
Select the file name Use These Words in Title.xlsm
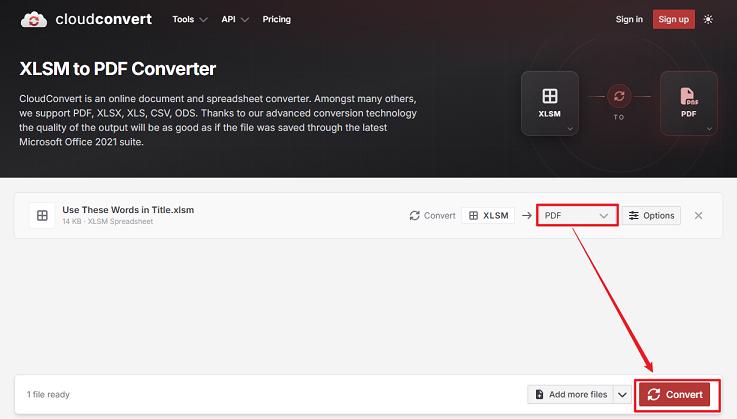click(x=128, y=210)
